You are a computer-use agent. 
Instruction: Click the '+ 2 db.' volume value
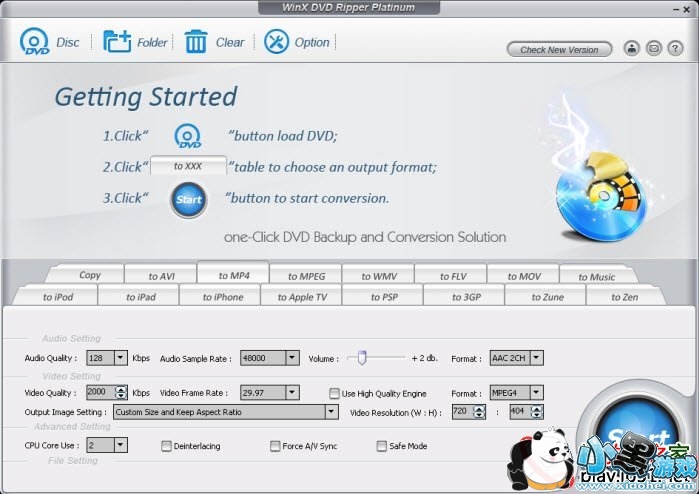(x=424, y=358)
